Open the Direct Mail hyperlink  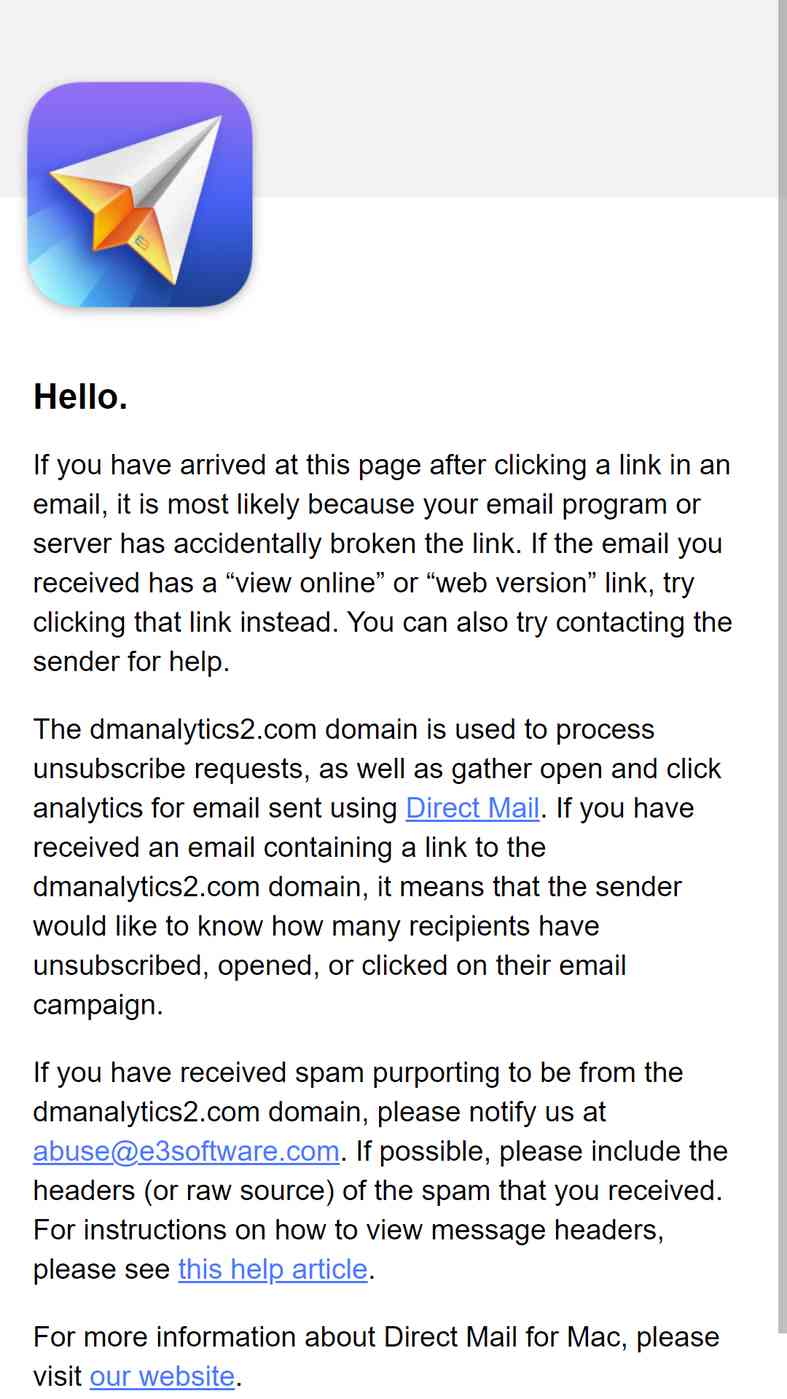pos(473,808)
